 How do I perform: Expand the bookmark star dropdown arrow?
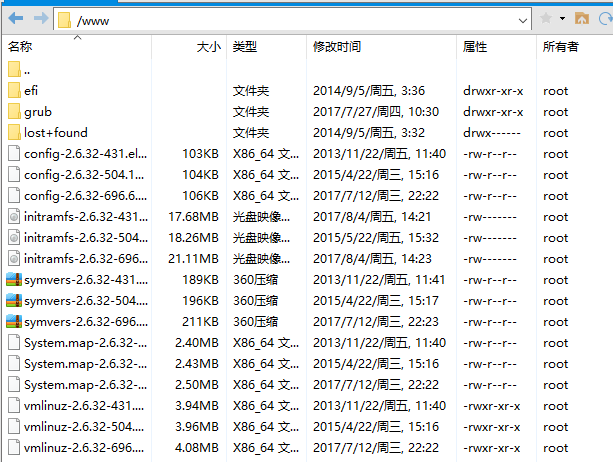(563, 18)
